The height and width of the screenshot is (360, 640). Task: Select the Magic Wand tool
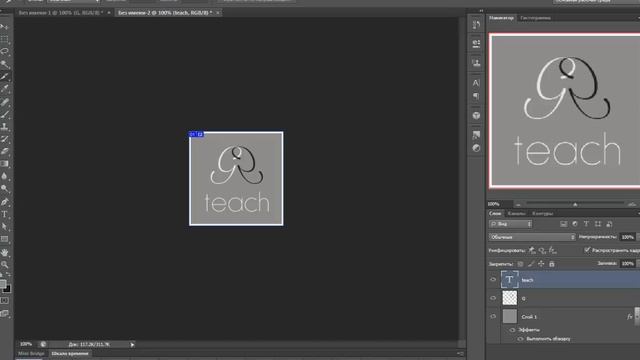point(4,64)
